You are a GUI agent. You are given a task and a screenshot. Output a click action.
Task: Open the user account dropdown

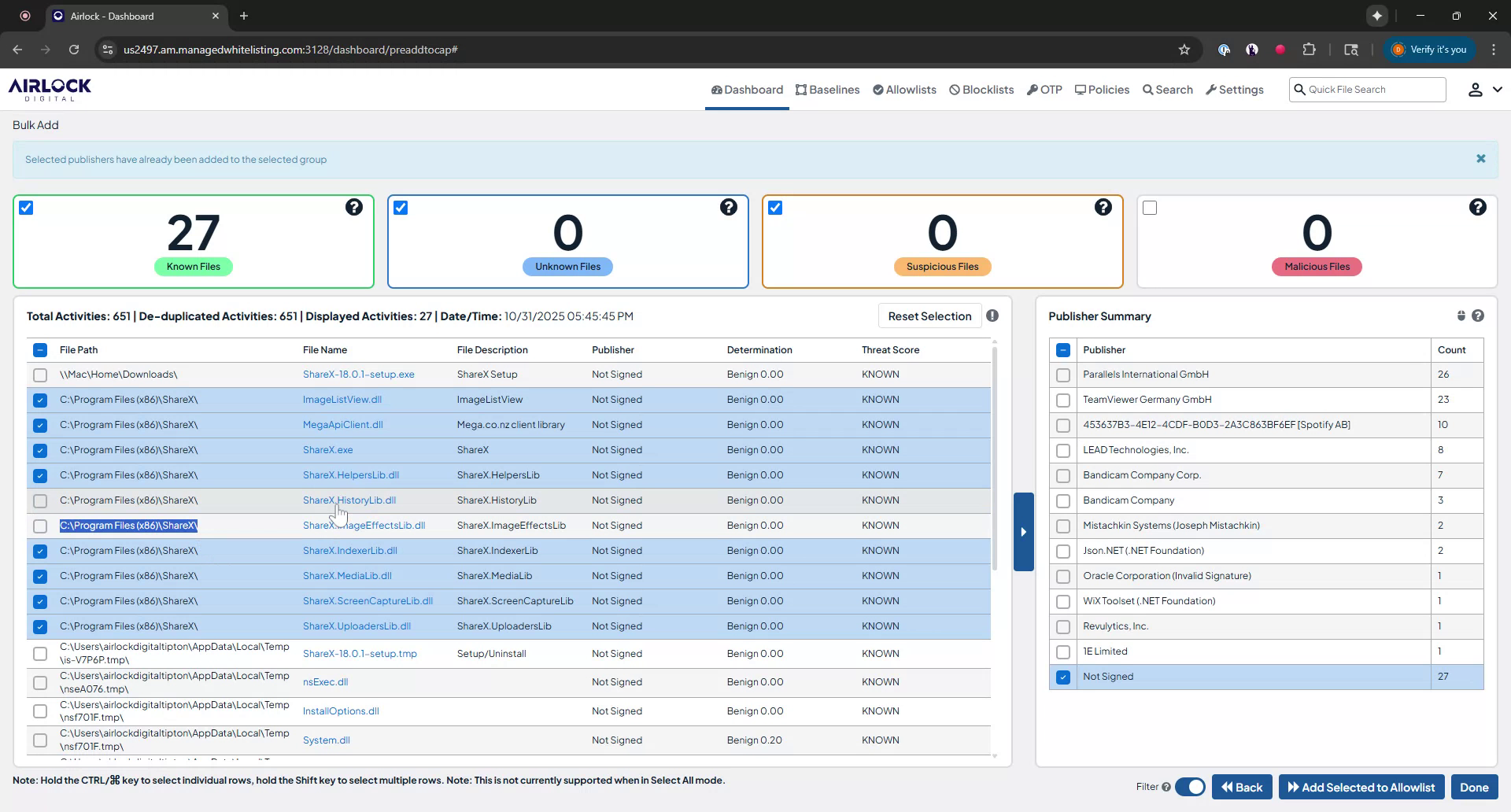click(x=1484, y=90)
